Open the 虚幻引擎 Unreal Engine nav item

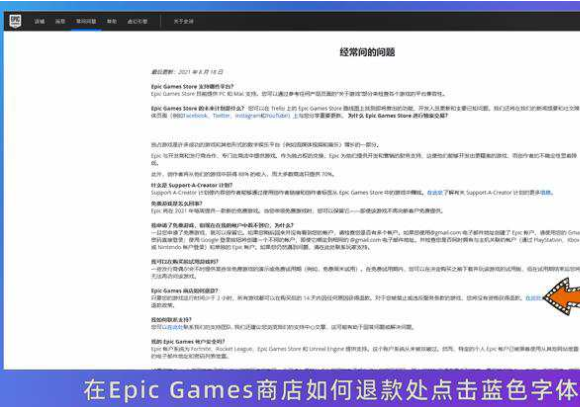point(137,21)
